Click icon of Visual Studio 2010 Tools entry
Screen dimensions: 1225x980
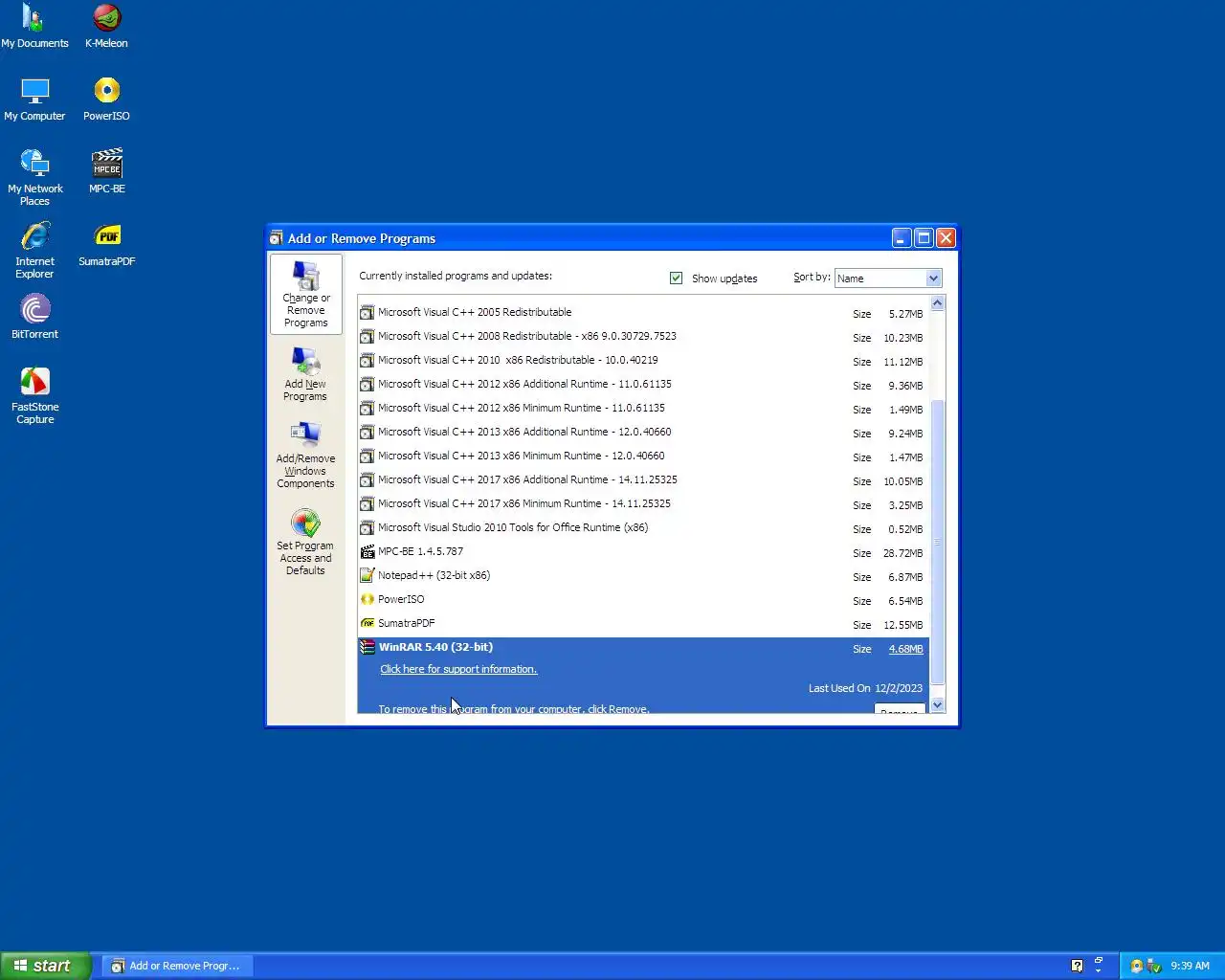[367, 527]
